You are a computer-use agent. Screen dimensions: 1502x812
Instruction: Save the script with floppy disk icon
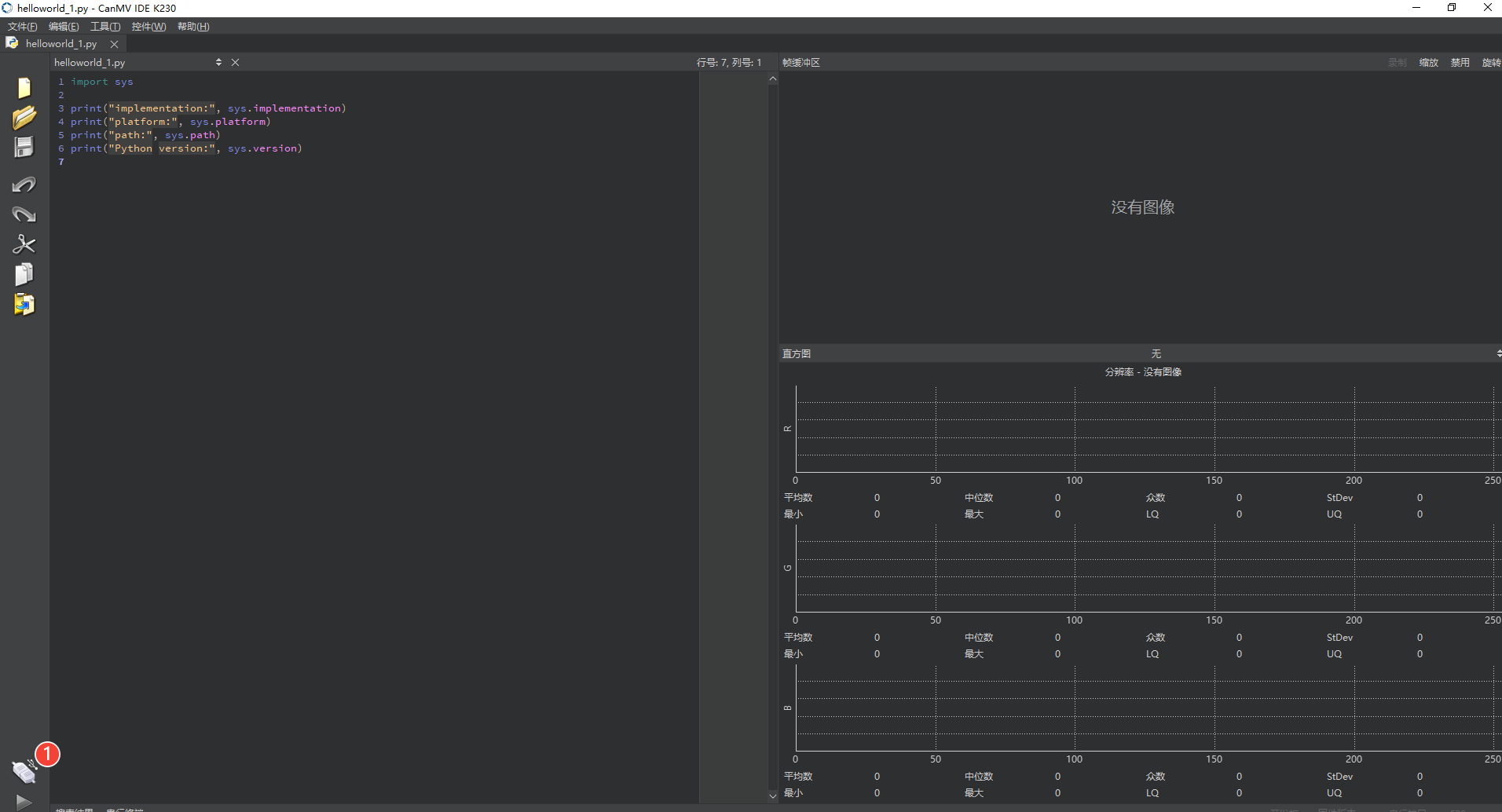[24, 148]
